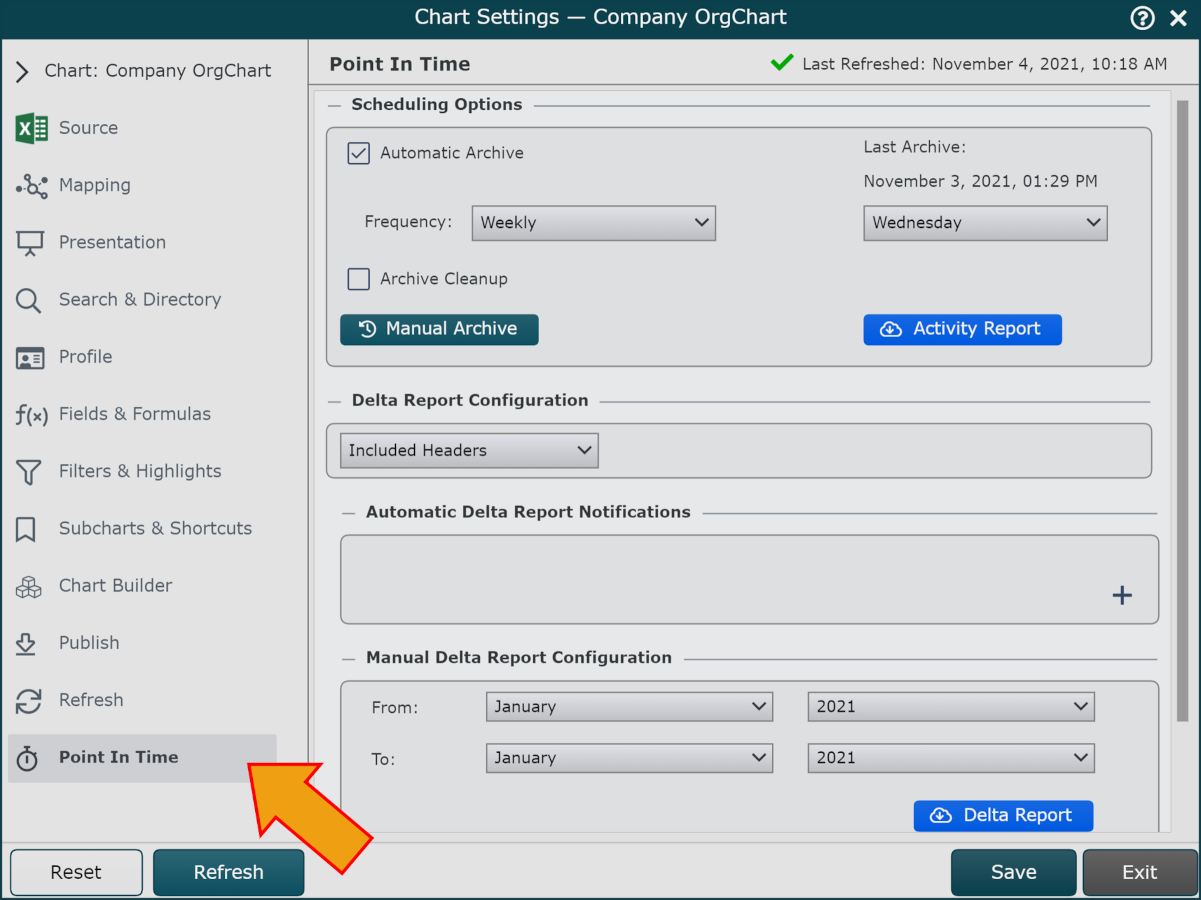Add notification with the plus icon

coord(1122,595)
